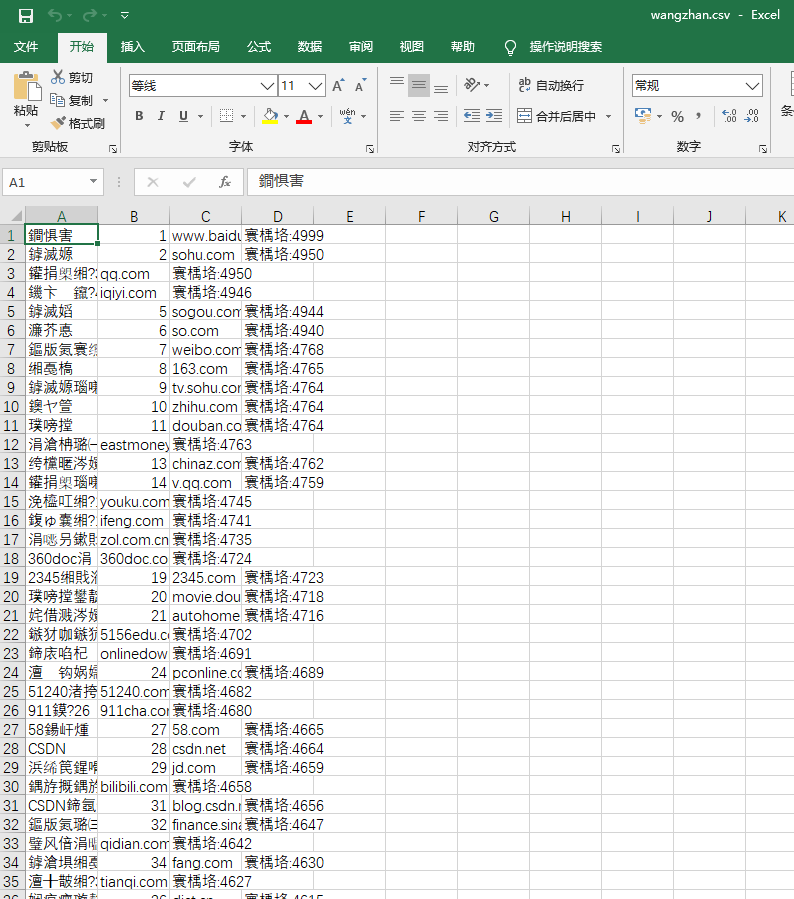Expand the 复制 dropdown arrow
The width and height of the screenshot is (794, 899).
click(105, 101)
